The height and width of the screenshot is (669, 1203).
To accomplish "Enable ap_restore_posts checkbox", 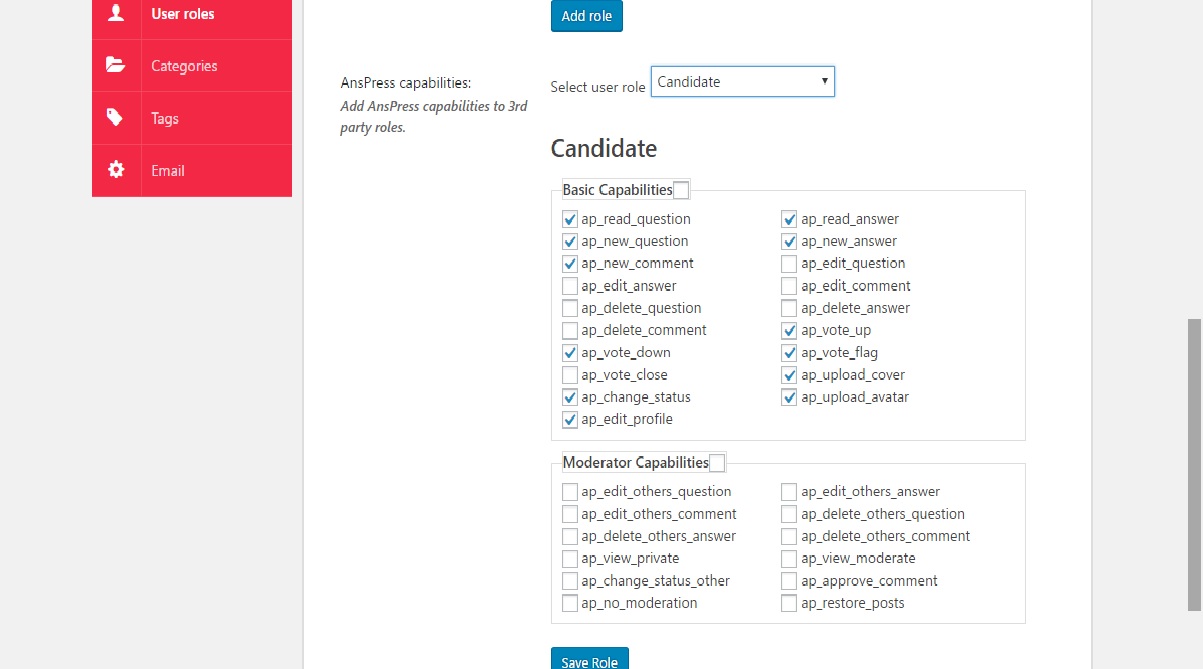I will coord(789,603).
